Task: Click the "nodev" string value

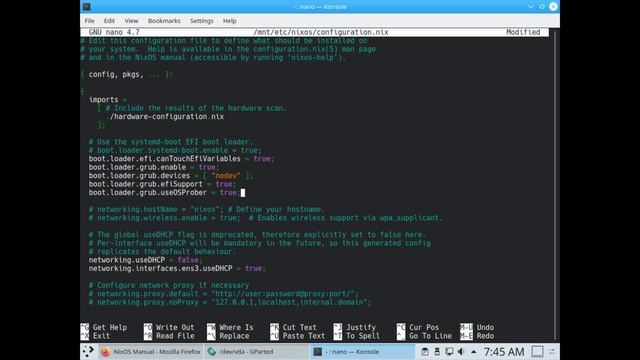Action: pyautogui.click(x=226, y=176)
